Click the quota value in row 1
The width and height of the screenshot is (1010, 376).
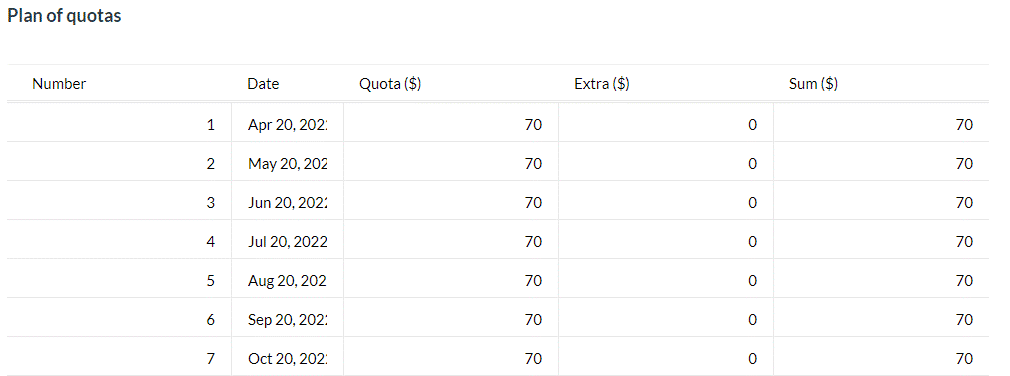pyautogui.click(x=533, y=126)
